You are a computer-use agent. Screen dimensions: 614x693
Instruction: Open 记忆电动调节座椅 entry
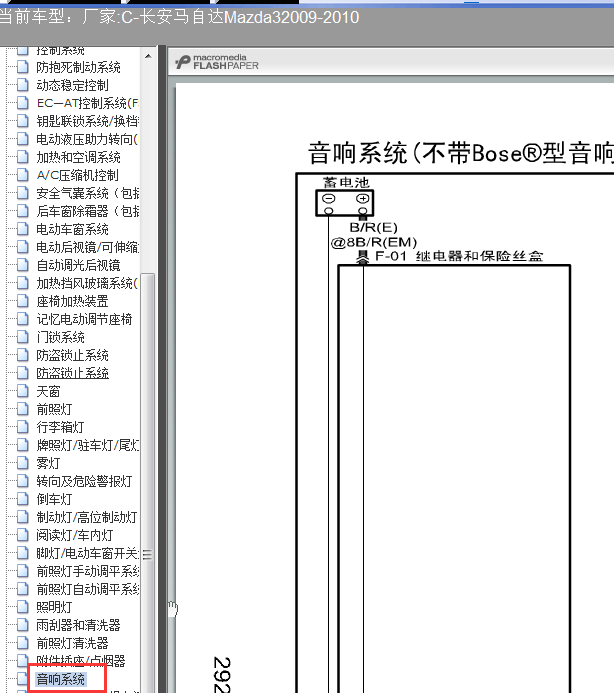84,319
